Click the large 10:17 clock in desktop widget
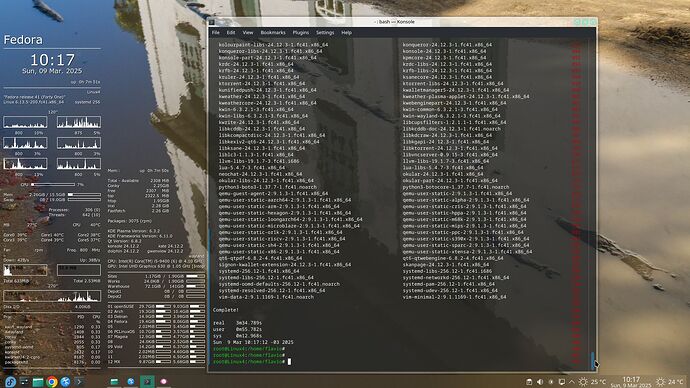 pos(52,59)
